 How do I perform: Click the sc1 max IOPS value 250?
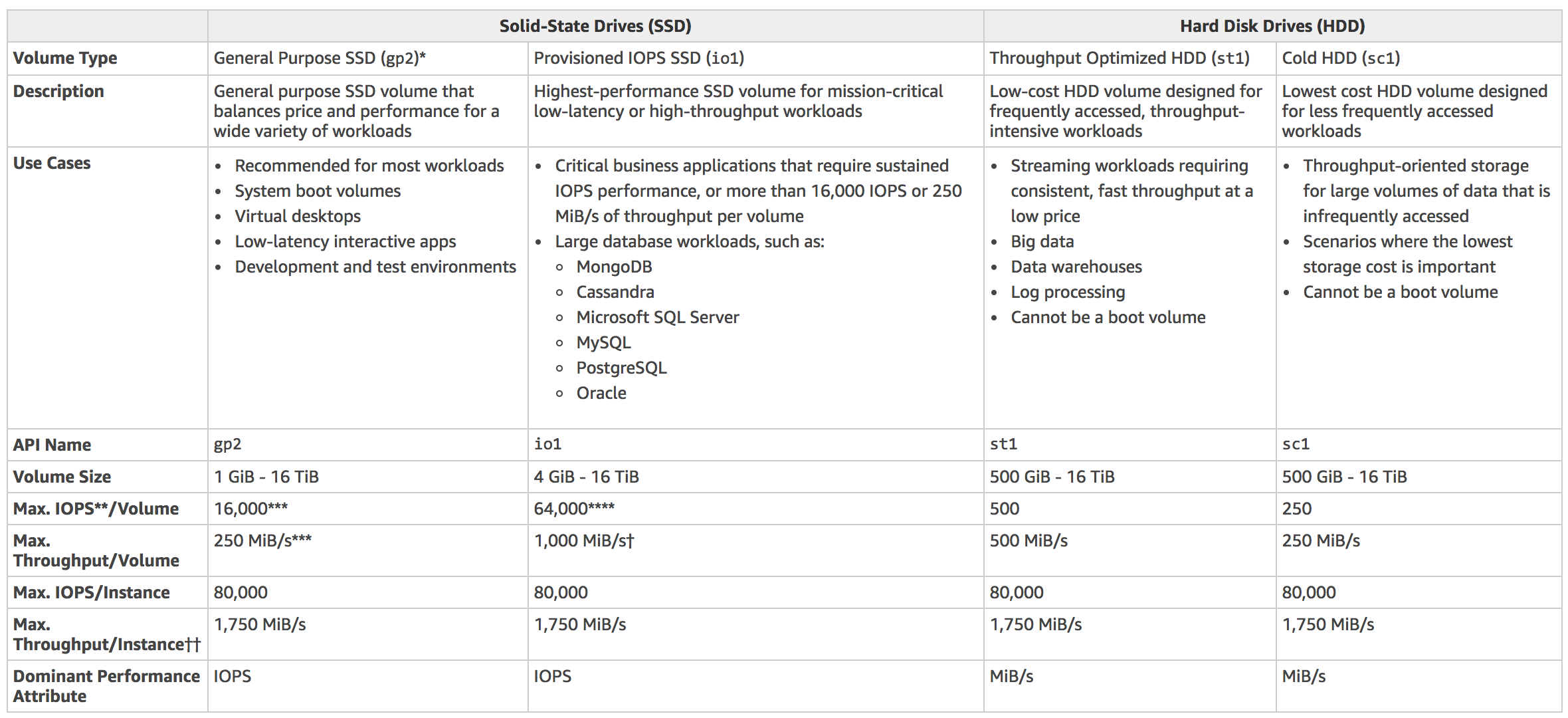(x=1296, y=509)
